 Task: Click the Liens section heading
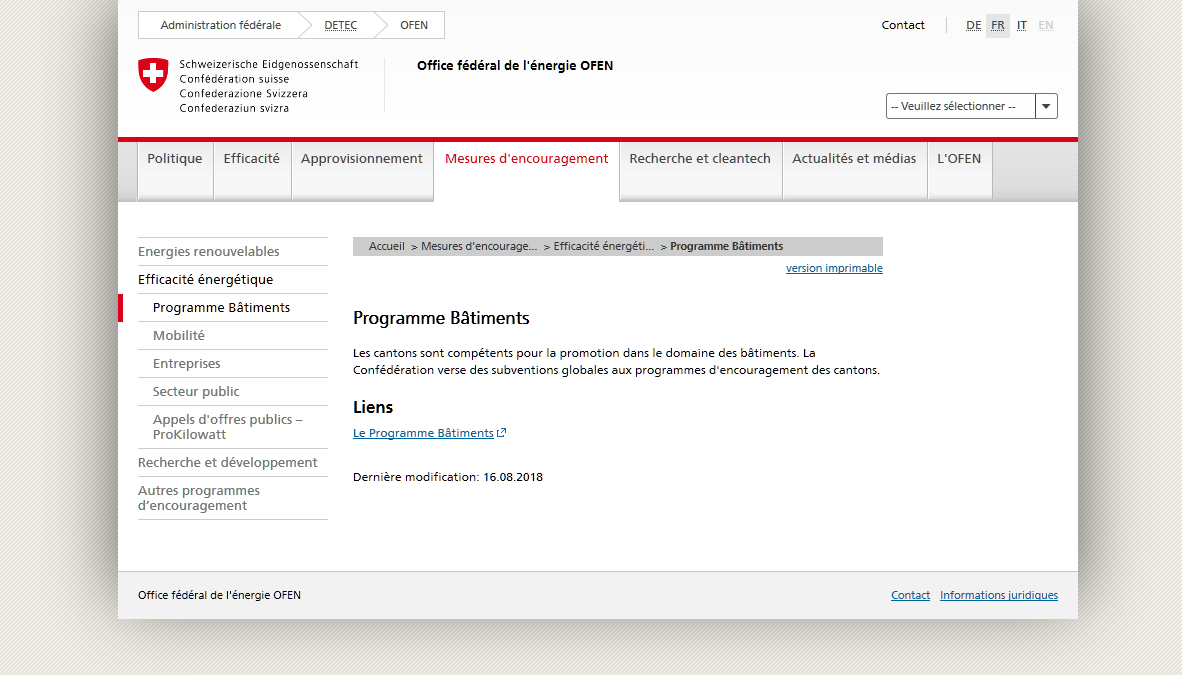373,407
